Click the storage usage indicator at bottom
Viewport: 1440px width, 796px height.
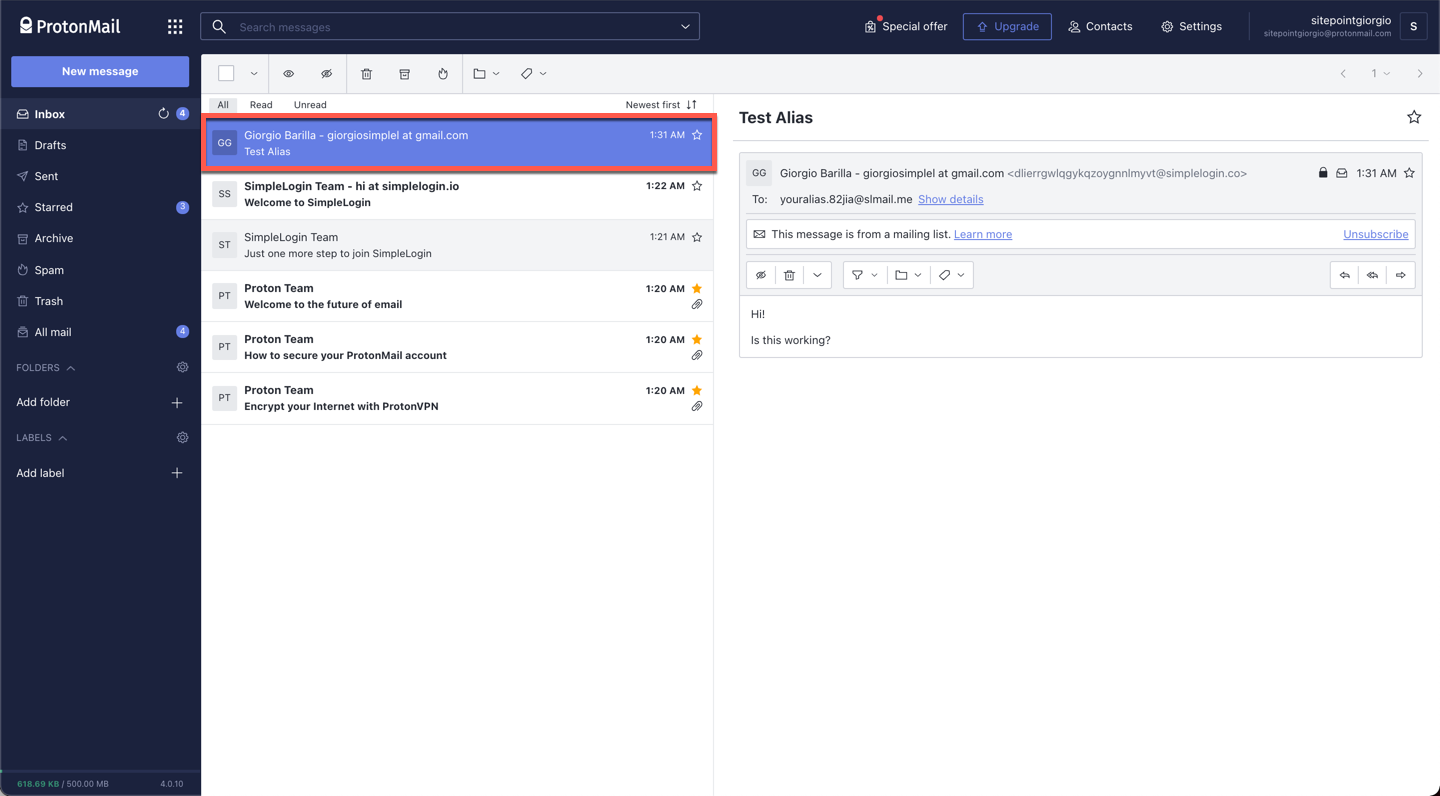tap(63, 784)
